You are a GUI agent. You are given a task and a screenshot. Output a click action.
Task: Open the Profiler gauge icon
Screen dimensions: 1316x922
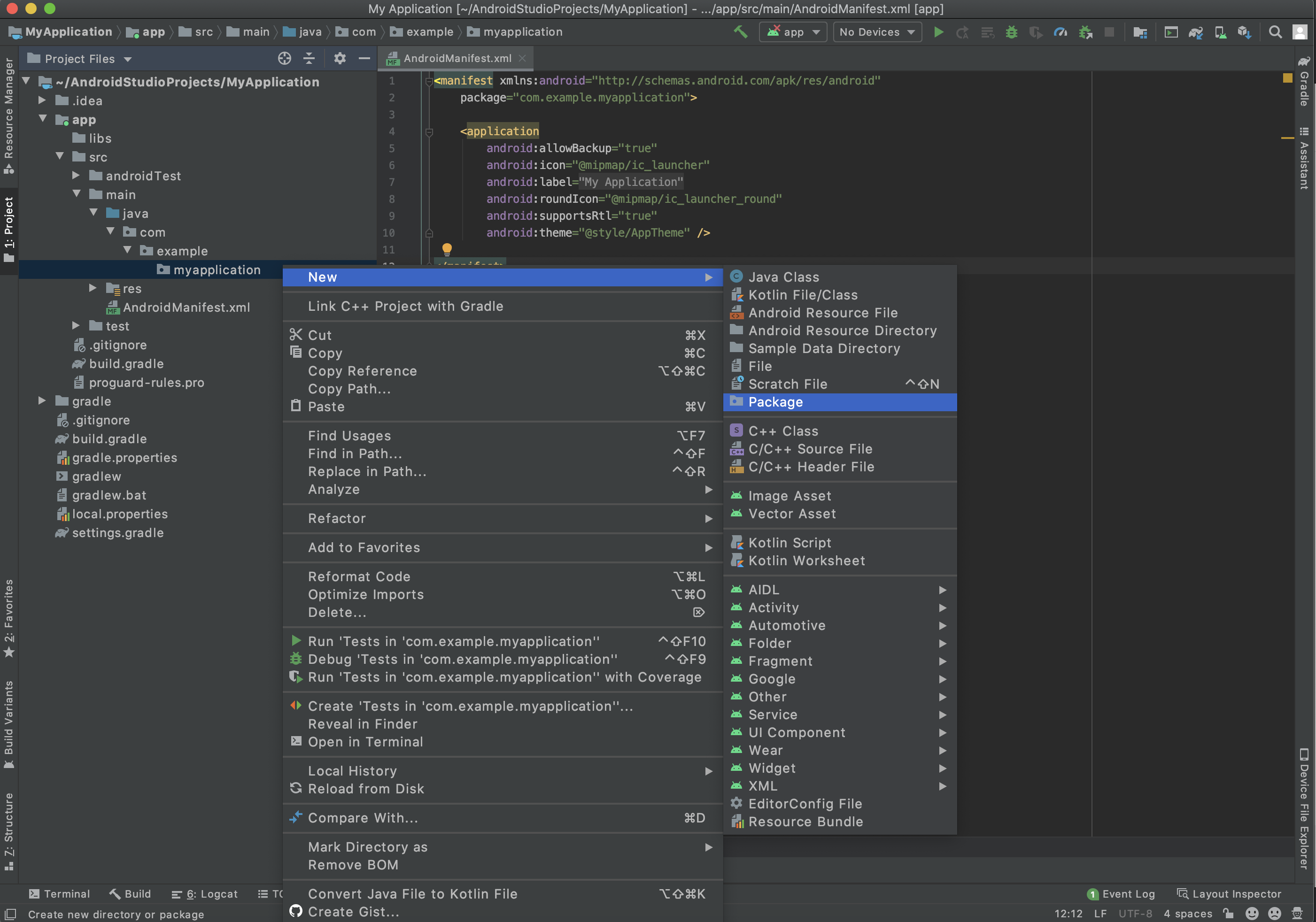click(x=1061, y=32)
